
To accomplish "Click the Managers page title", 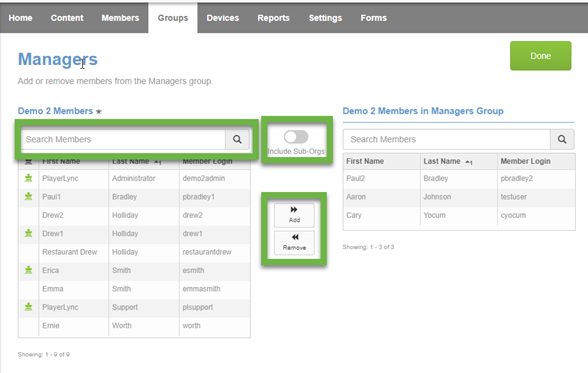I will [x=58, y=59].
